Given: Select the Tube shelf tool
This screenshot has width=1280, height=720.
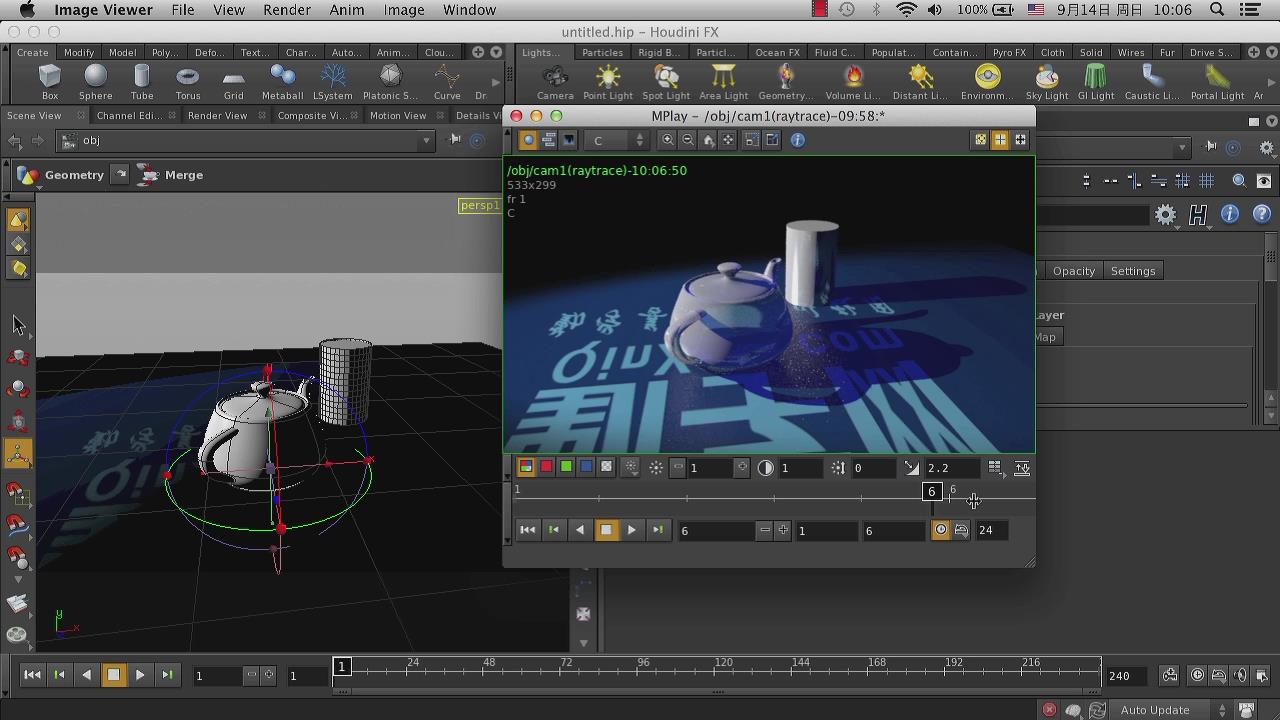Looking at the screenshot, I should pos(142,81).
